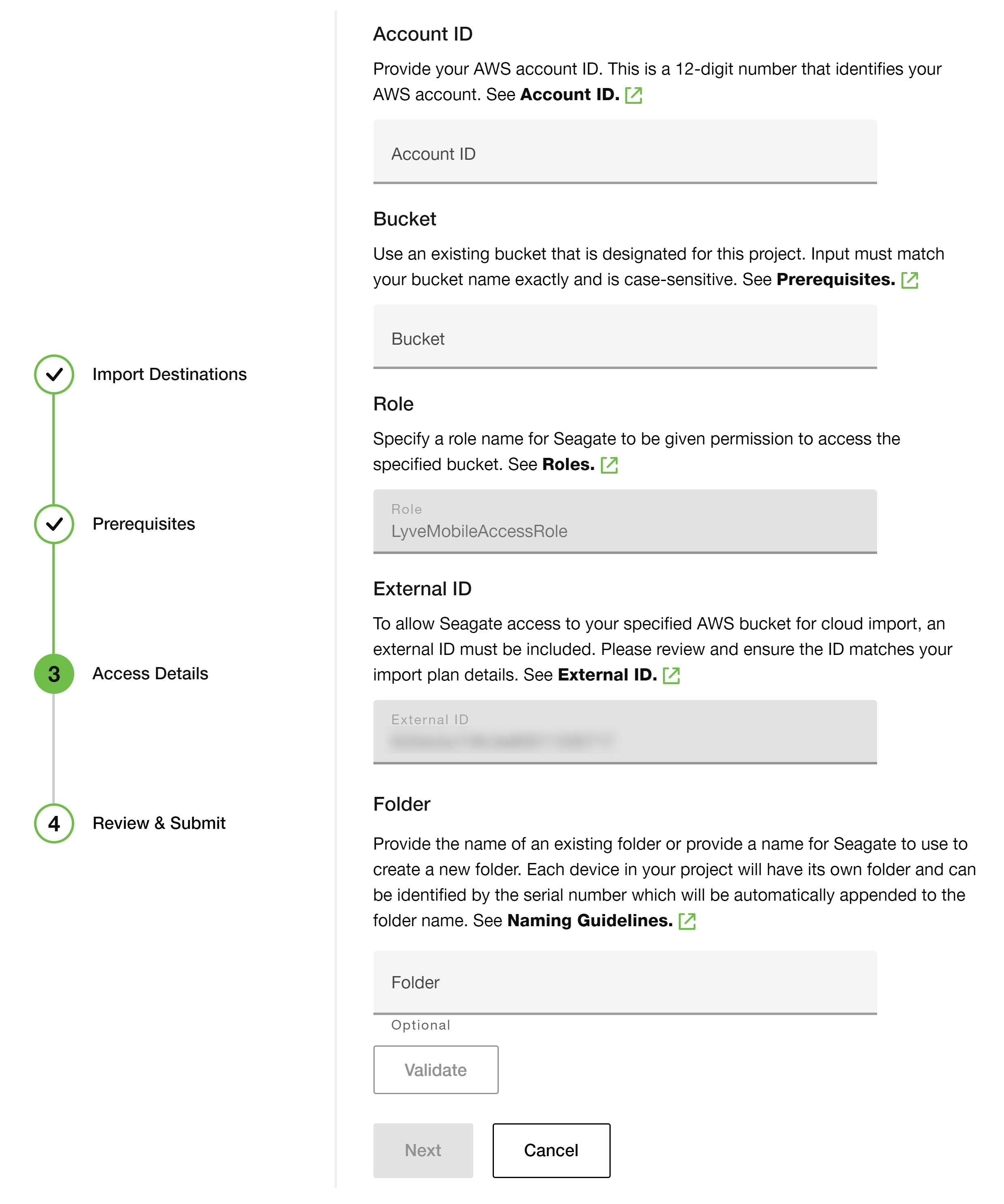1004x1204 pixels.
Task: Click the step 4 Review & Submit circle
Action: click(54, 823)
